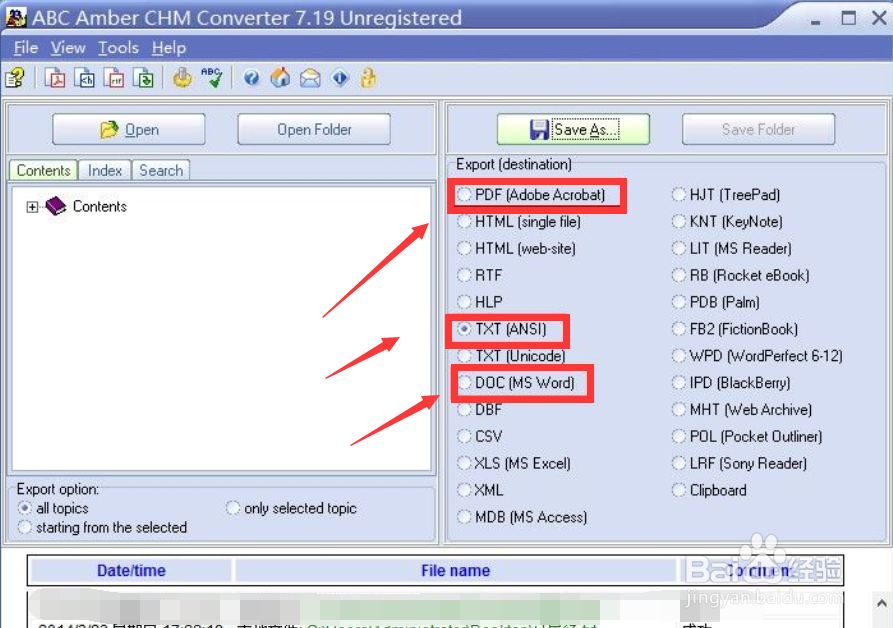Image resolution: width=893 pixels, height=628 pixels.
Task: Click the purple book Contents icon
Action: (56, 206)
